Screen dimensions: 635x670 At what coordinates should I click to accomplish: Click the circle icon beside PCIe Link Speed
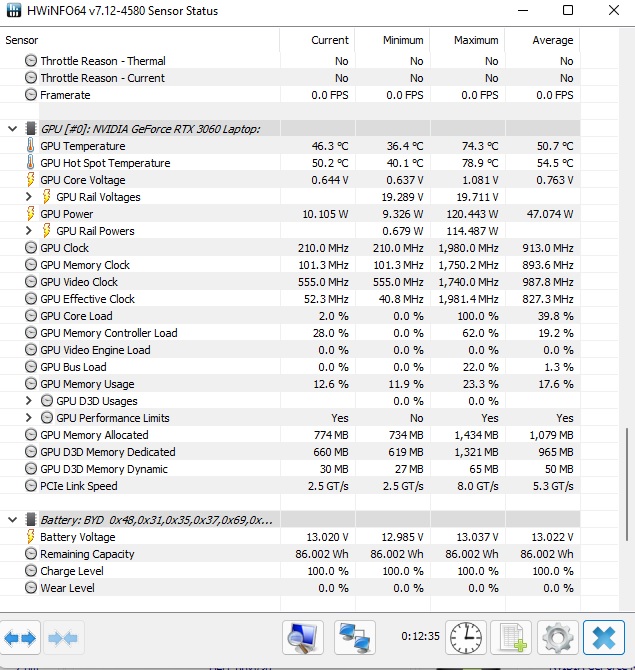[x=31, y=486]
